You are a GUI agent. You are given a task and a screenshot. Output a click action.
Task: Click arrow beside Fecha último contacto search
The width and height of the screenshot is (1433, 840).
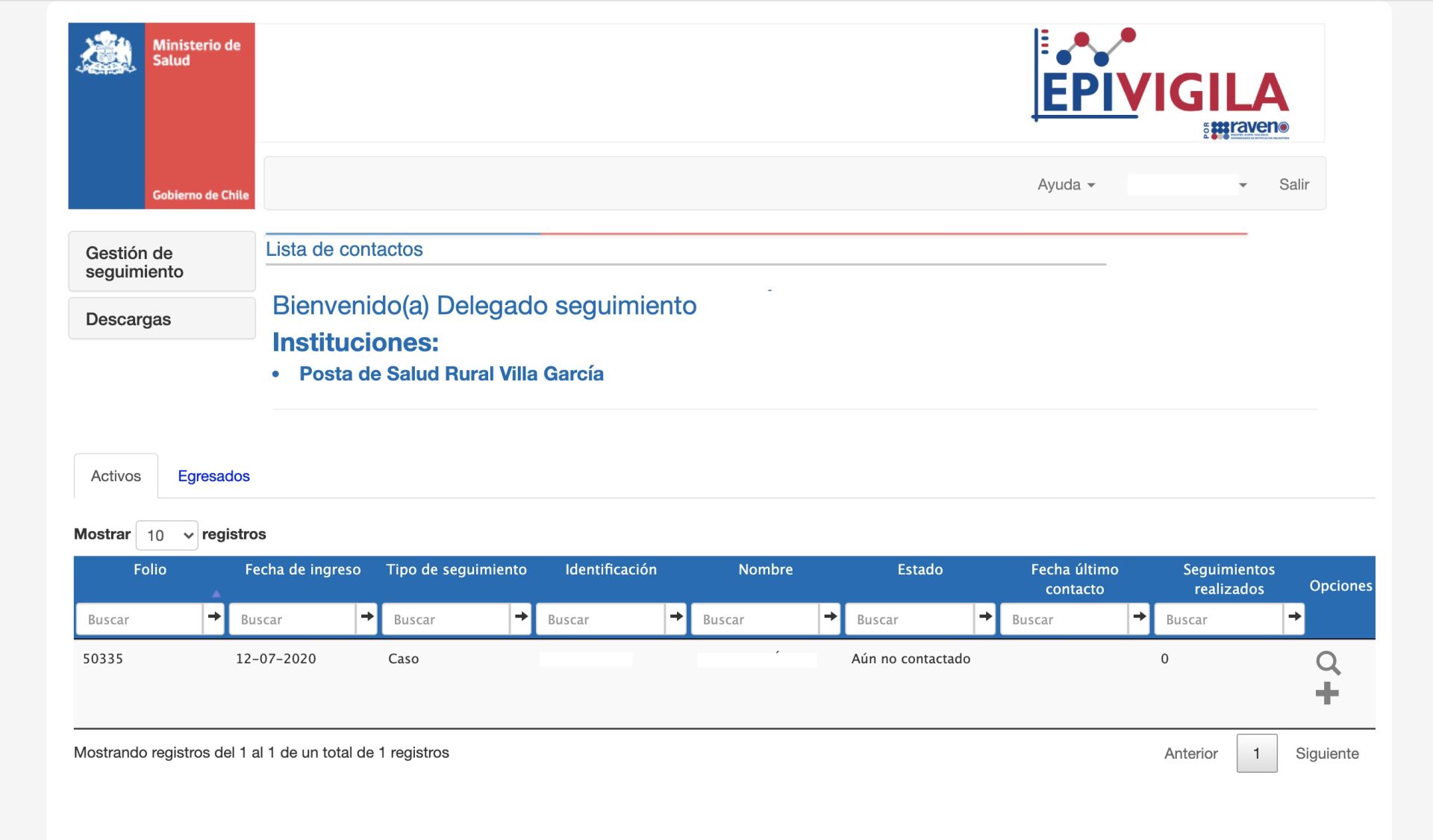click(1139, 617)
